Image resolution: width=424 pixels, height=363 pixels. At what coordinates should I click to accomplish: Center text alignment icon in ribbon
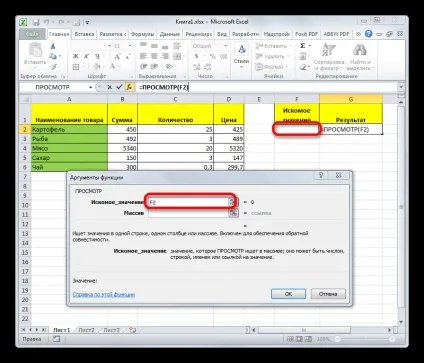coord(154,56)
